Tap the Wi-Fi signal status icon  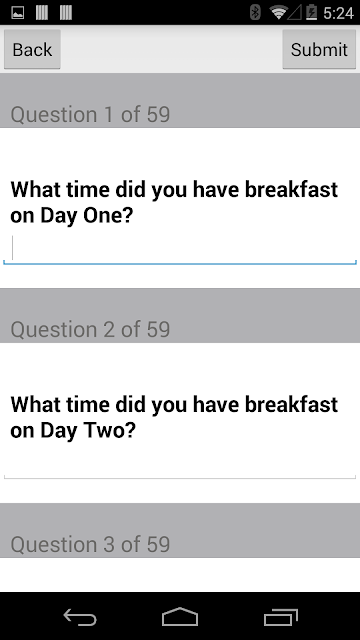[278, 13]
